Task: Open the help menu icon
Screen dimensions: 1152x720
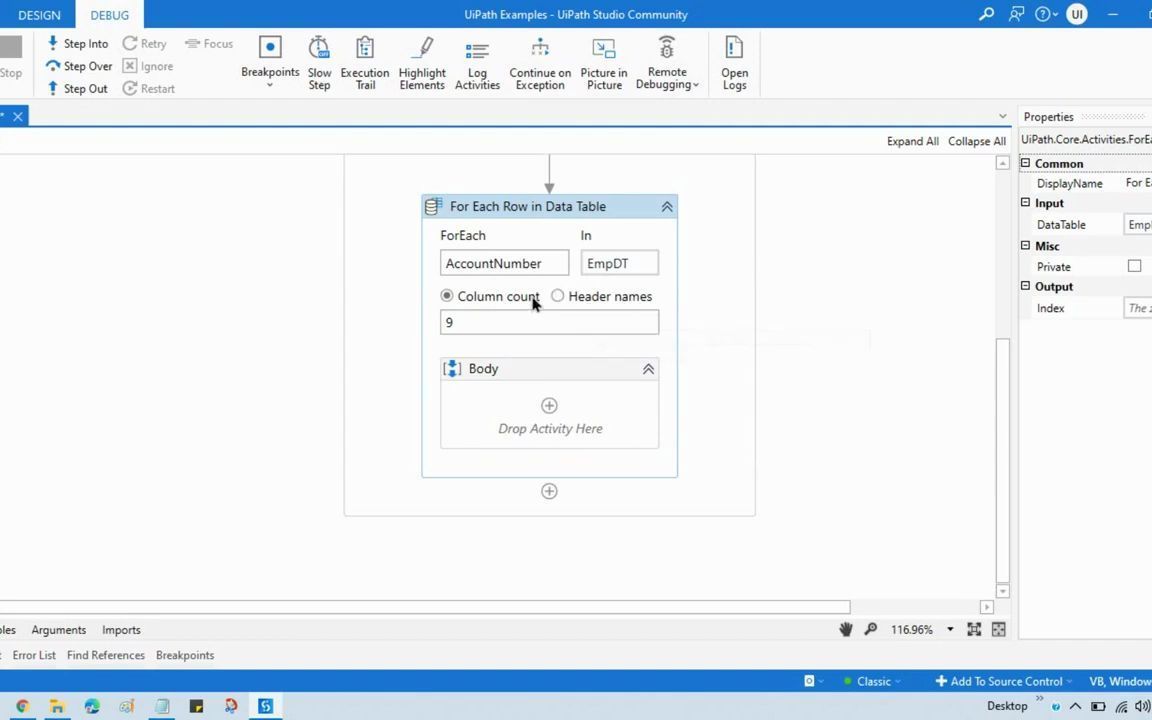Action: pyautogui.click(x=1045, y=14)
